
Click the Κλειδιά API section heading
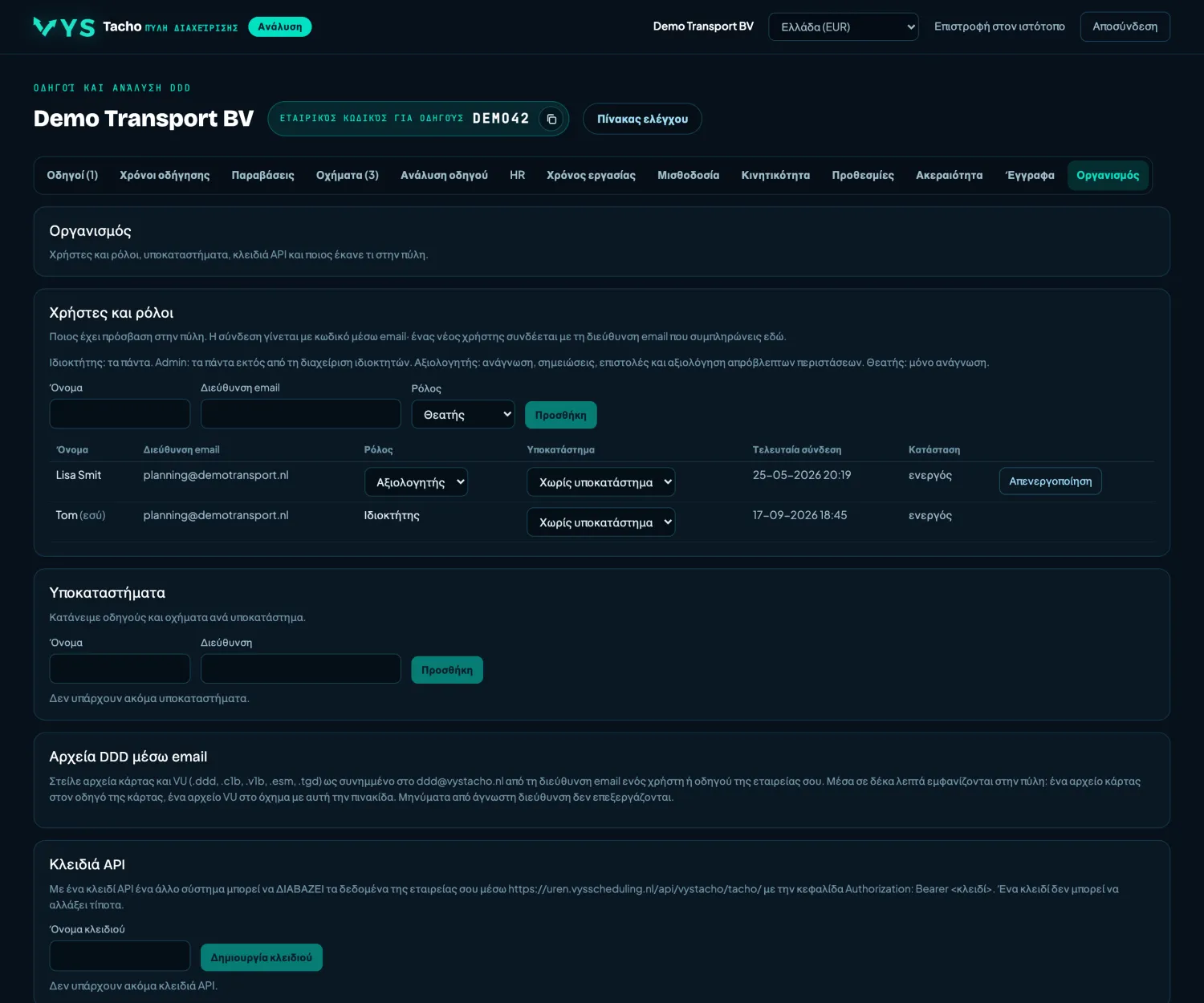[x=87, y=864]
